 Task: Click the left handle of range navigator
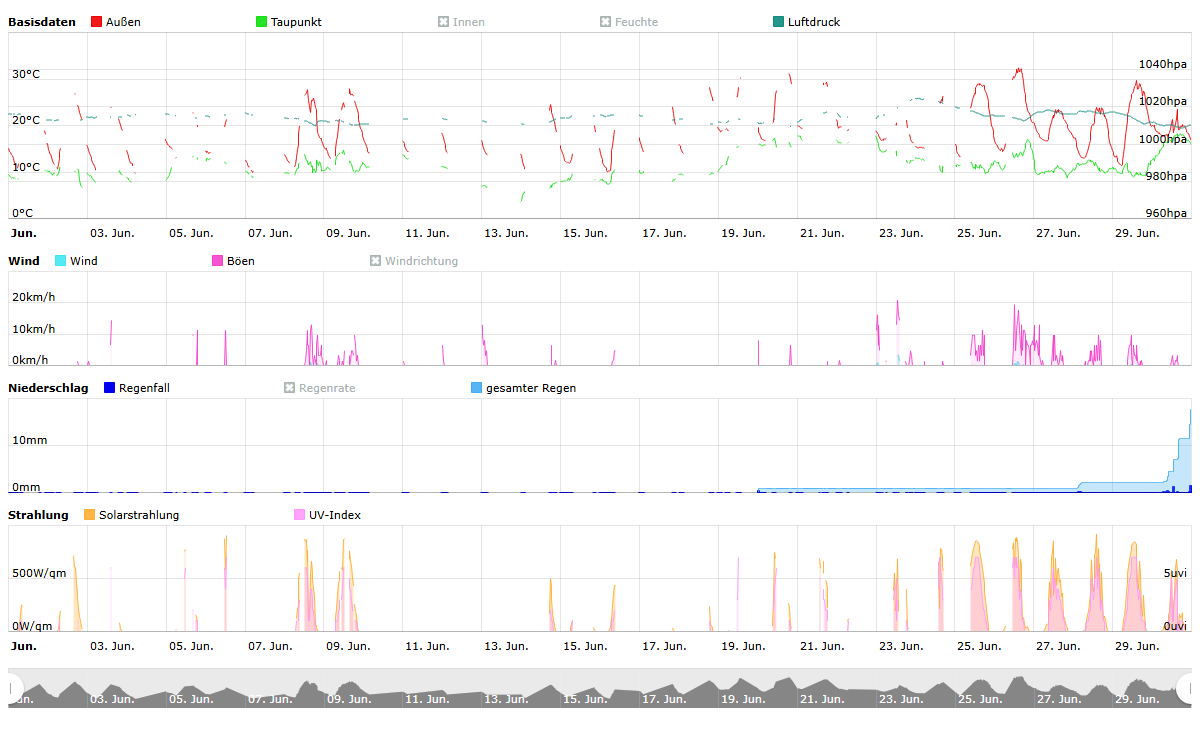pos(14,688)
